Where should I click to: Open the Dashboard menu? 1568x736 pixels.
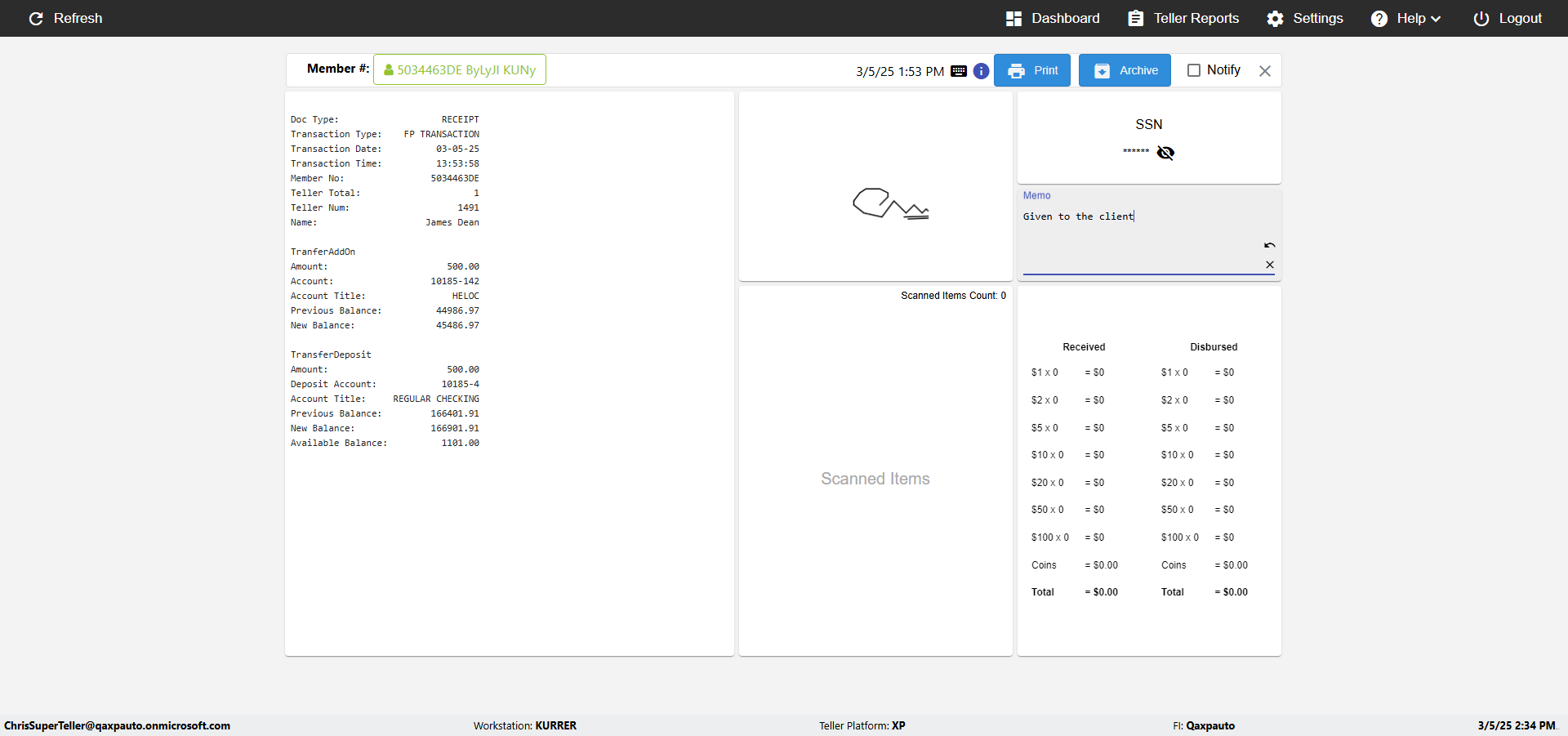tap(1053, 18)
